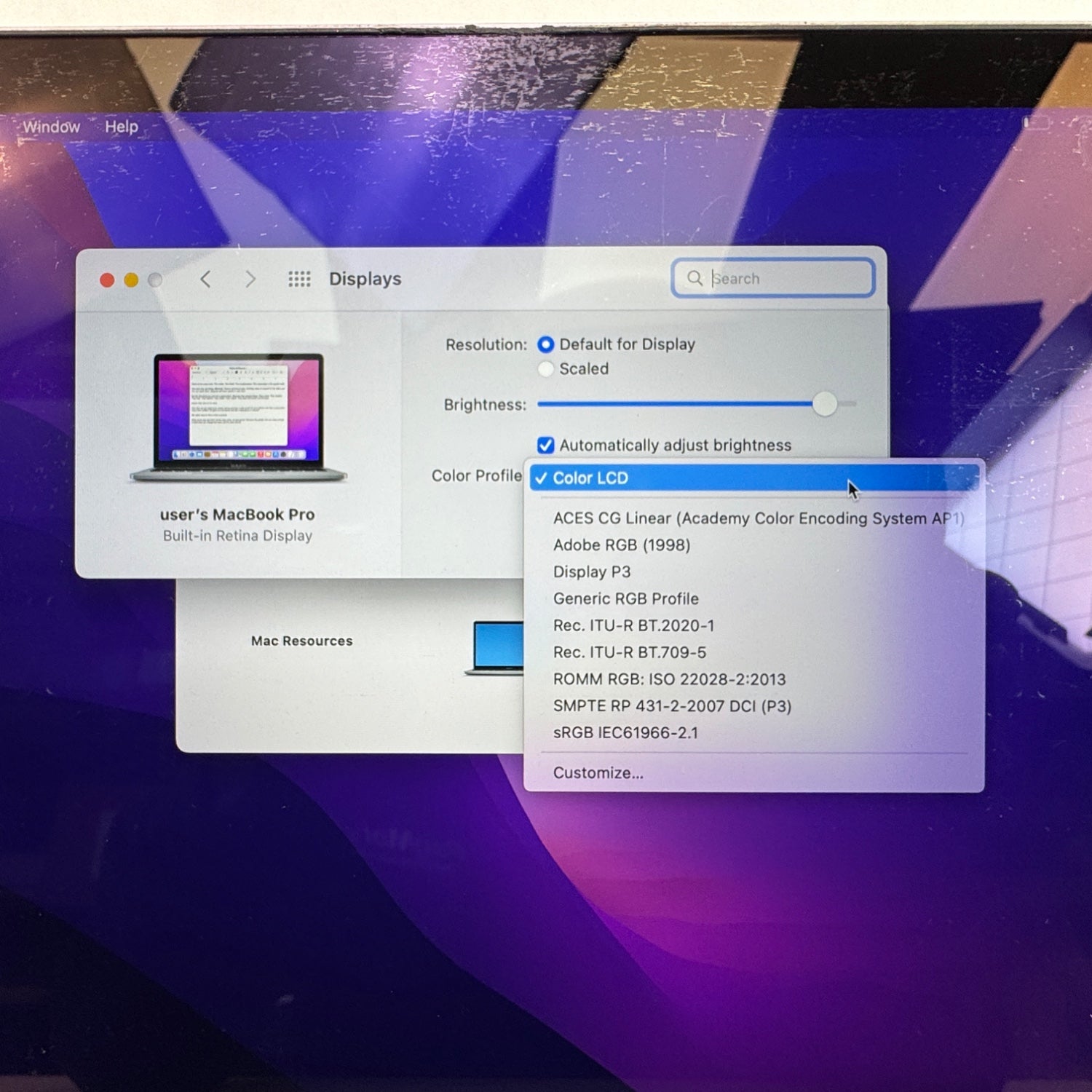Click the Brightness label
Screen dimensions: 1092x1092
485,405
